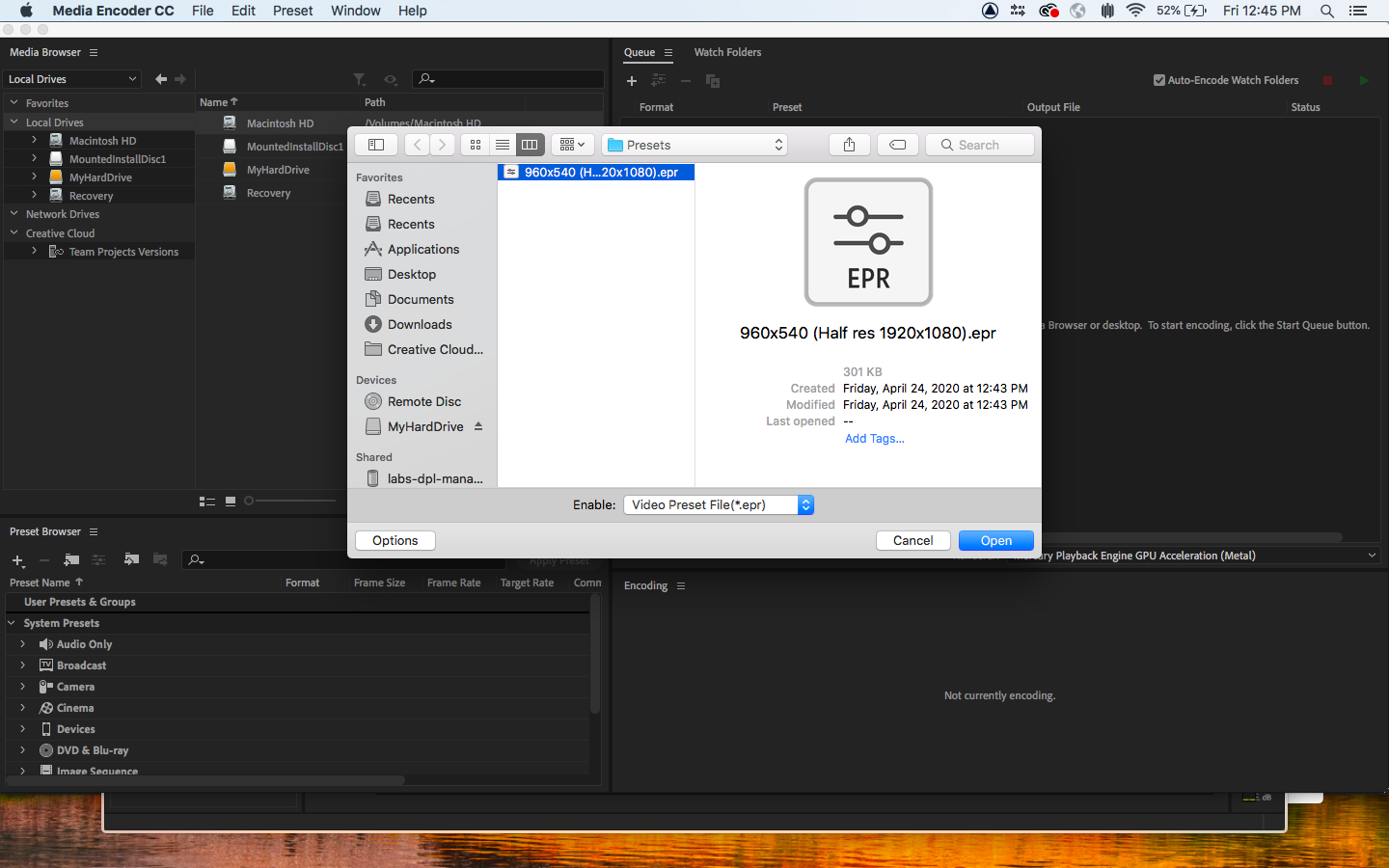
Task: Click Start Queue green play icon
Action: click(1364, 81)
